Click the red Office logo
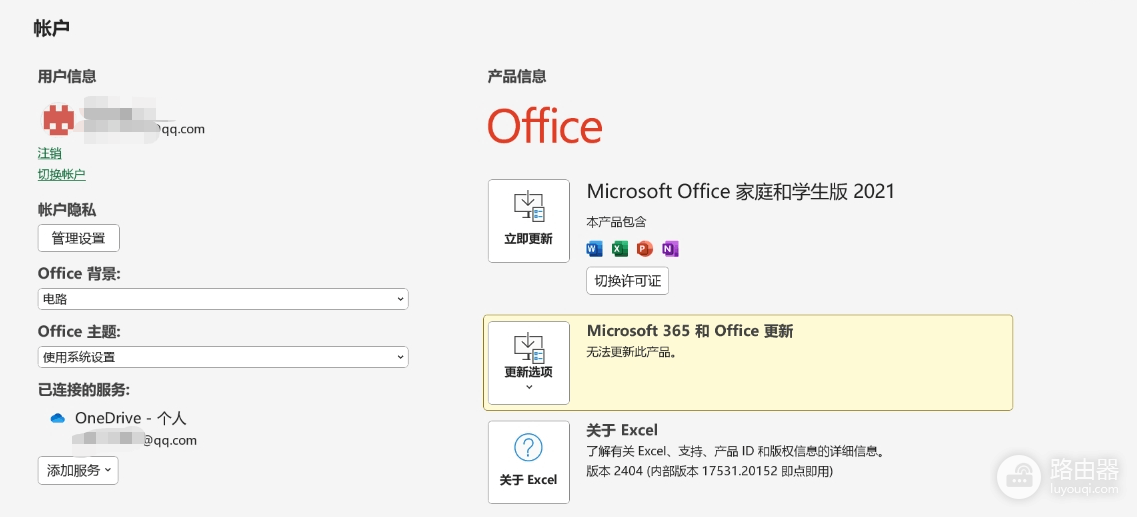The height and width of the screenshot is (517, 1137). coord(545,126)
